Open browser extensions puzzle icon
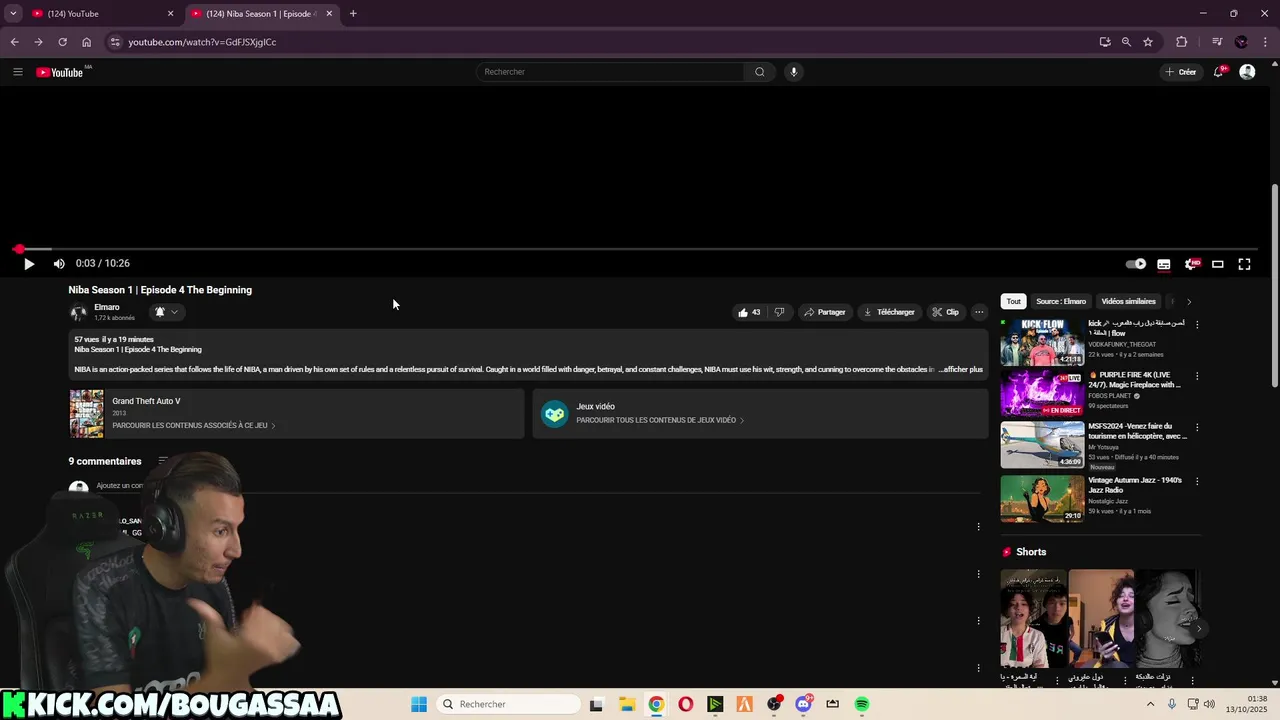This screenshot has height=720, width=1280. click(x=1182, y=42)
